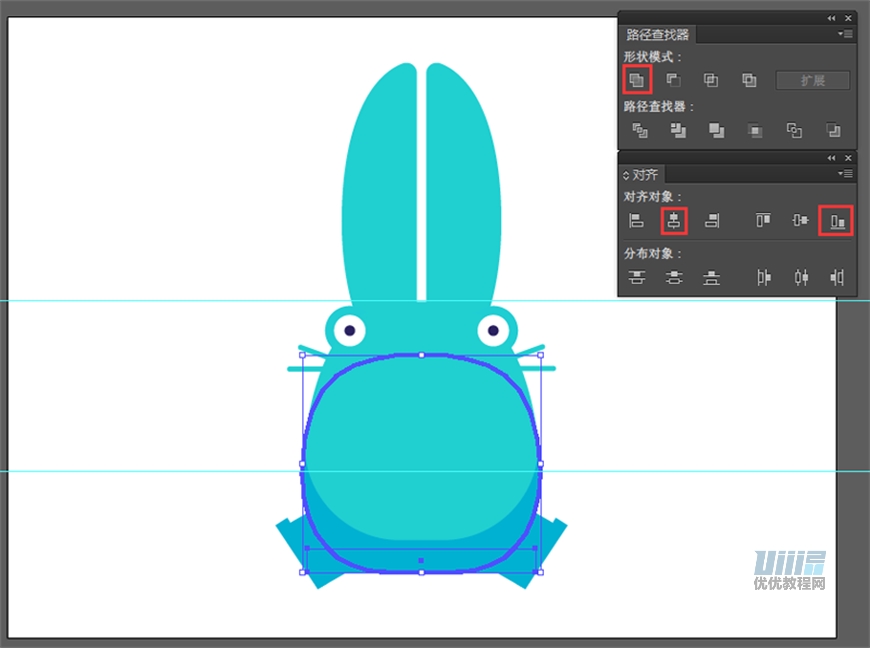Apply the Divide pathfinder icon
Viewport: 870px width, 648px height.
tap(640, 130)
